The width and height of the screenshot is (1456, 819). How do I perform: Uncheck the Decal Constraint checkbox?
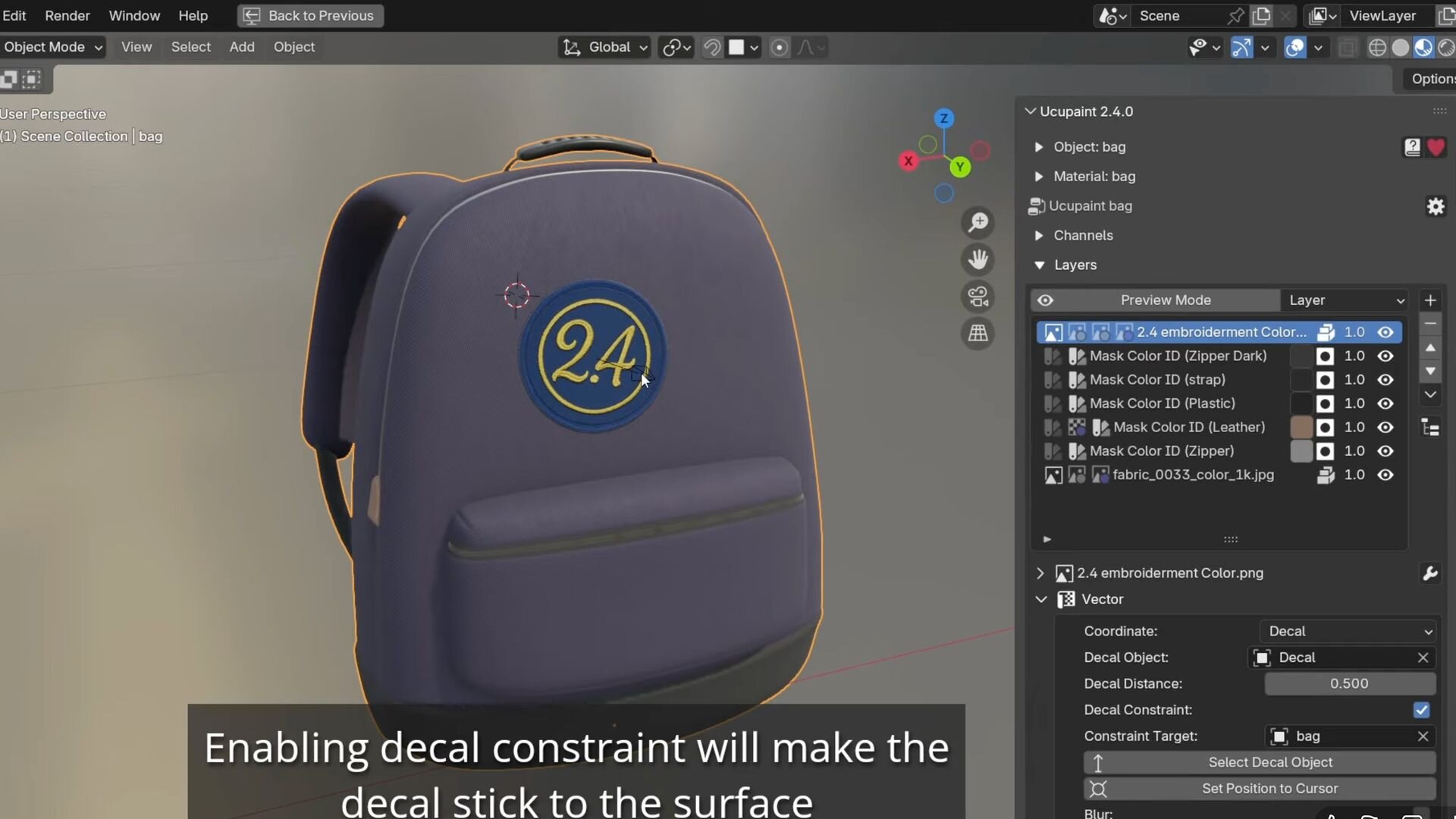point(1421,710)
